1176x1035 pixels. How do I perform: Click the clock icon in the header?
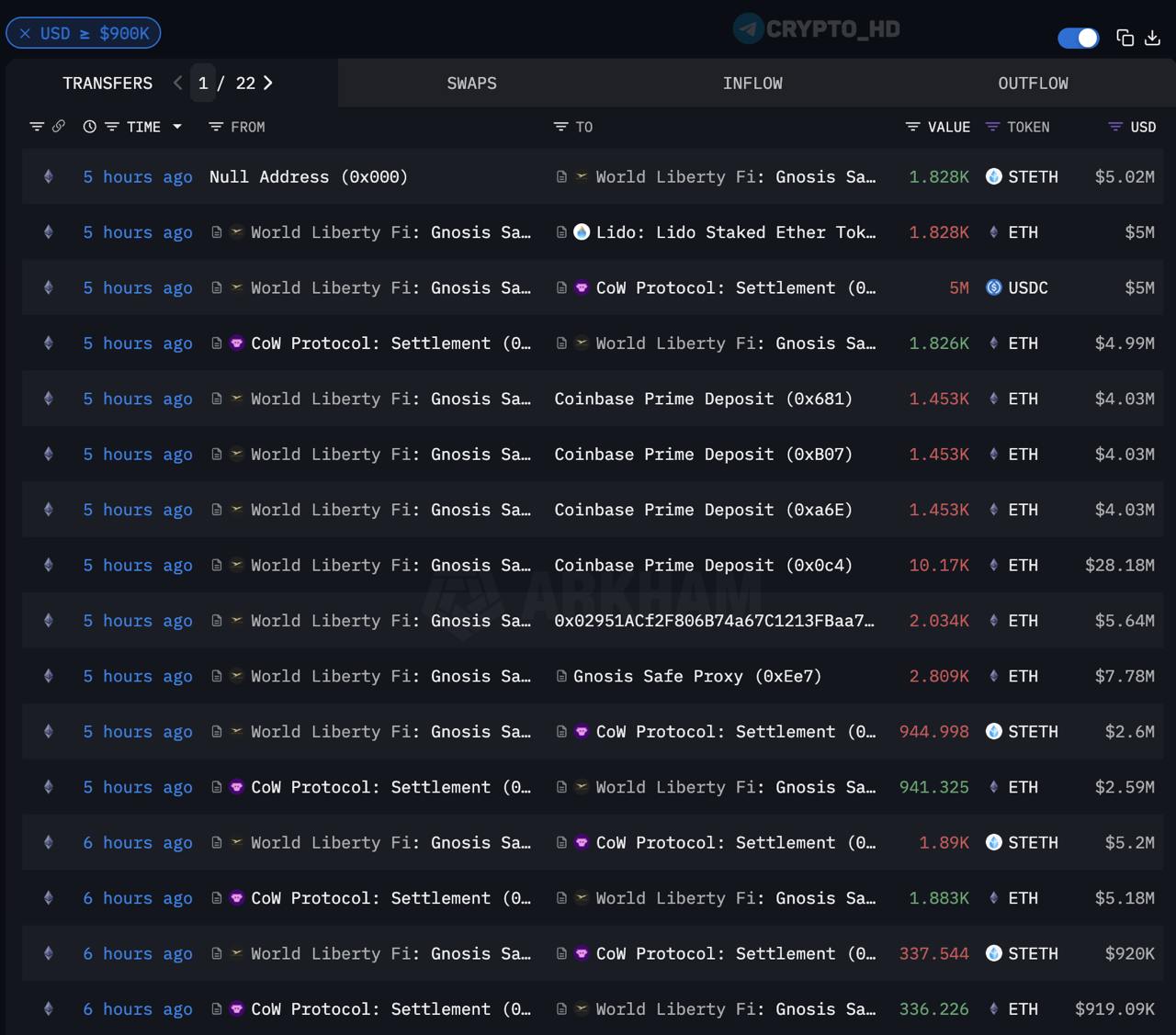point(89,127)
